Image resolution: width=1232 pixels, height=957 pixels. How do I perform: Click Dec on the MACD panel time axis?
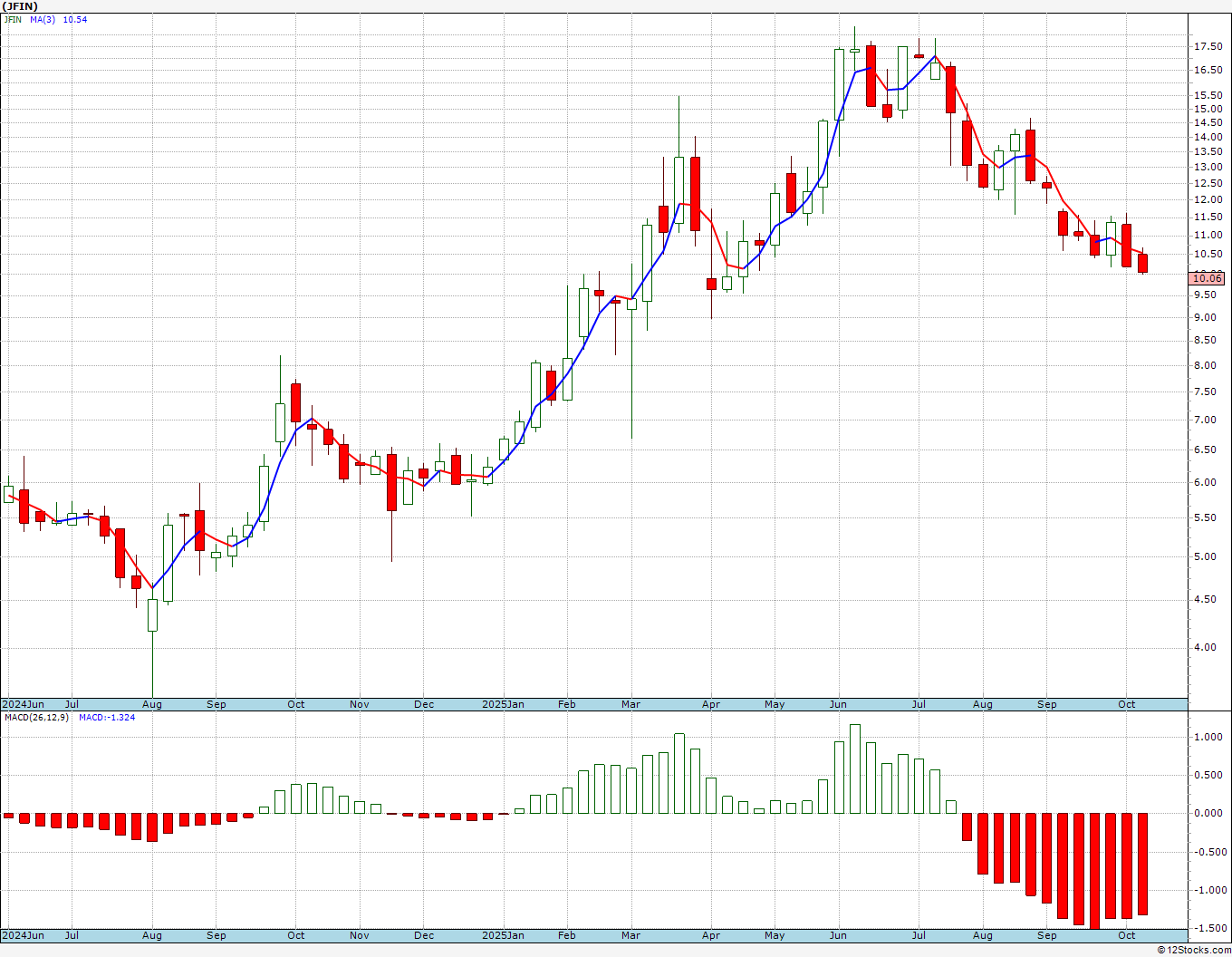click(x=424, y=935)
